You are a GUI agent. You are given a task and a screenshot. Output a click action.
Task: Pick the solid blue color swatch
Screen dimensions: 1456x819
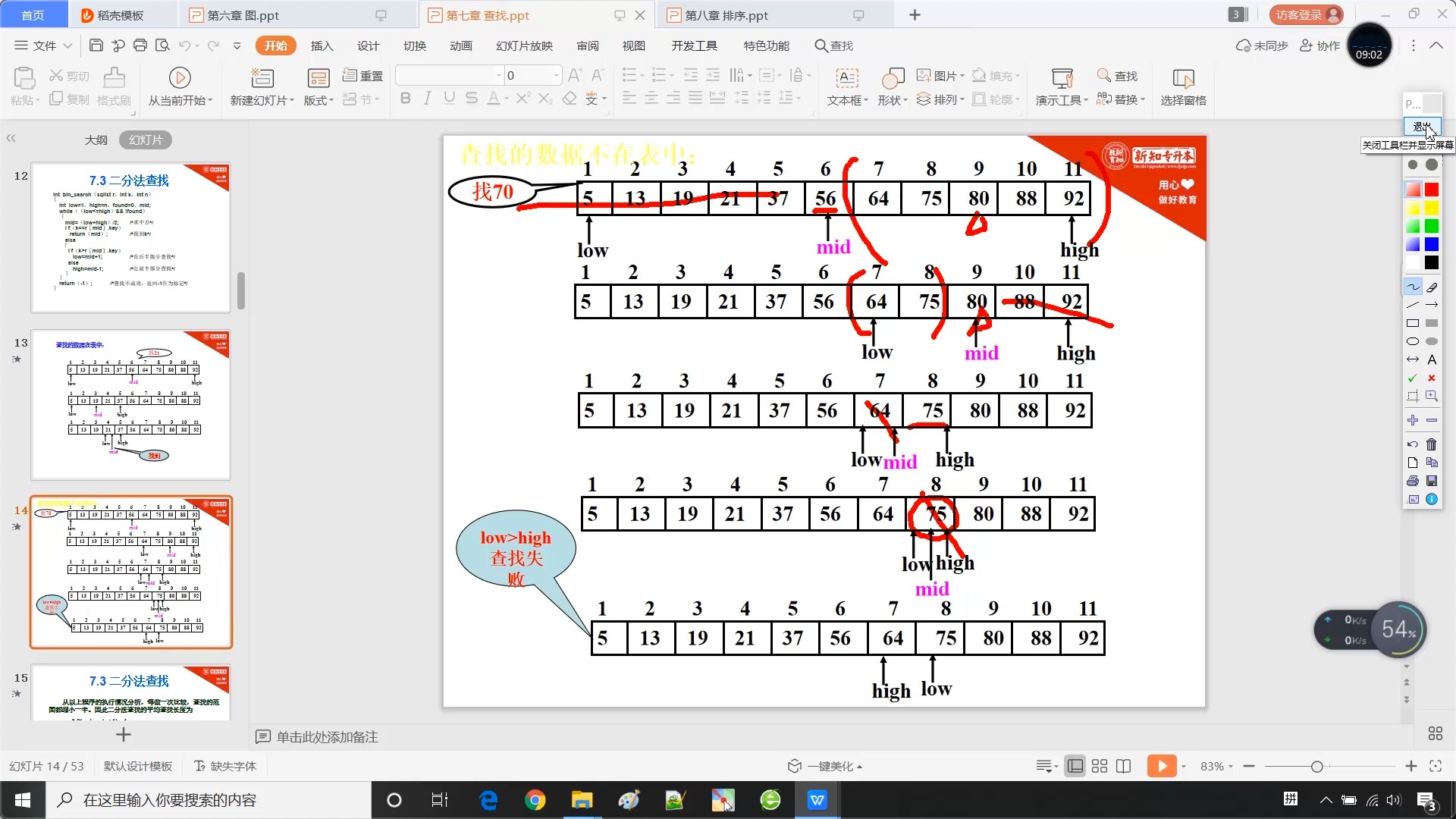(1432, 244)
